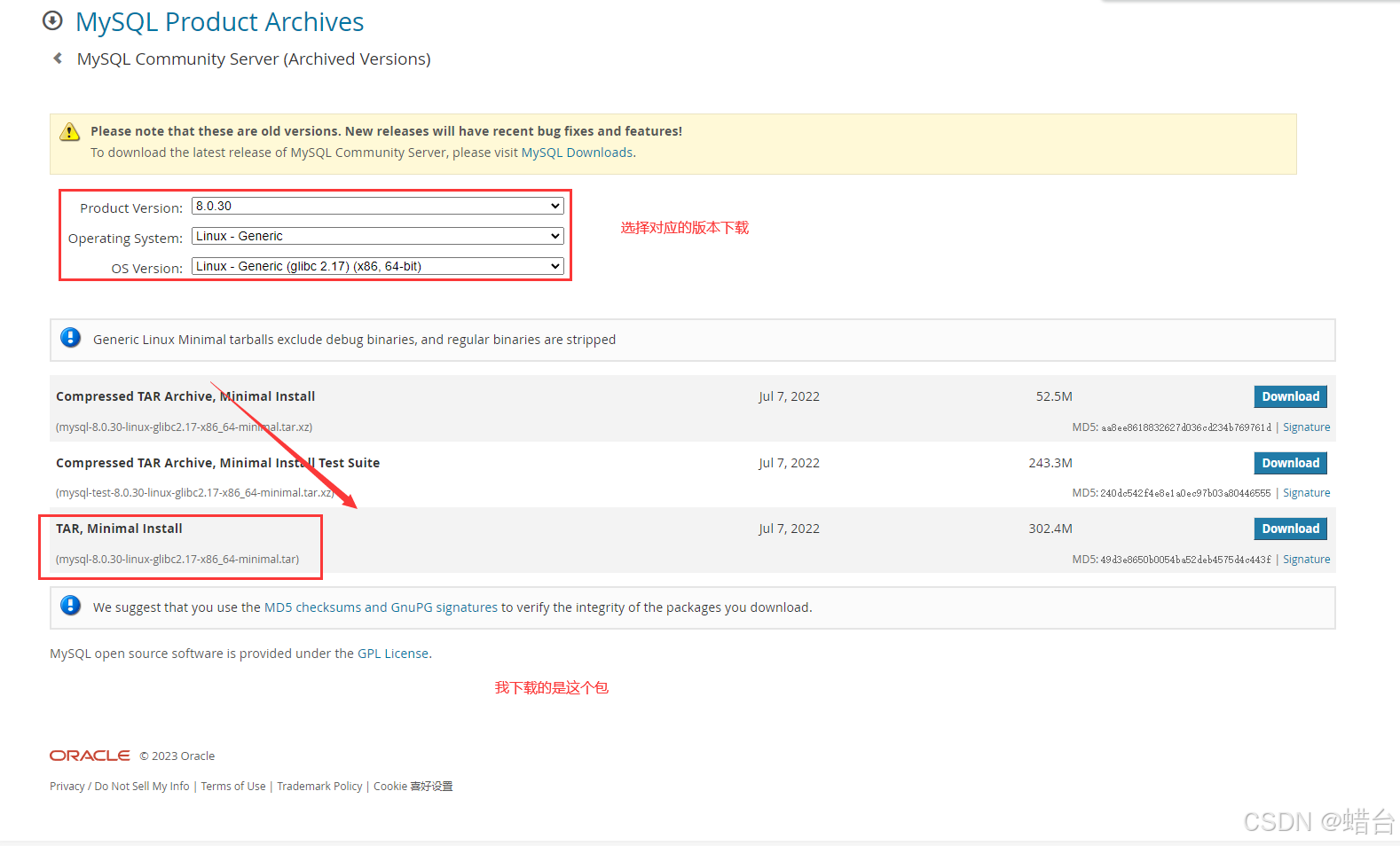Open Signature link for the 52.5M package
The width and height of the screenshot is (1400, 846).
click(x=1306, y=427)
